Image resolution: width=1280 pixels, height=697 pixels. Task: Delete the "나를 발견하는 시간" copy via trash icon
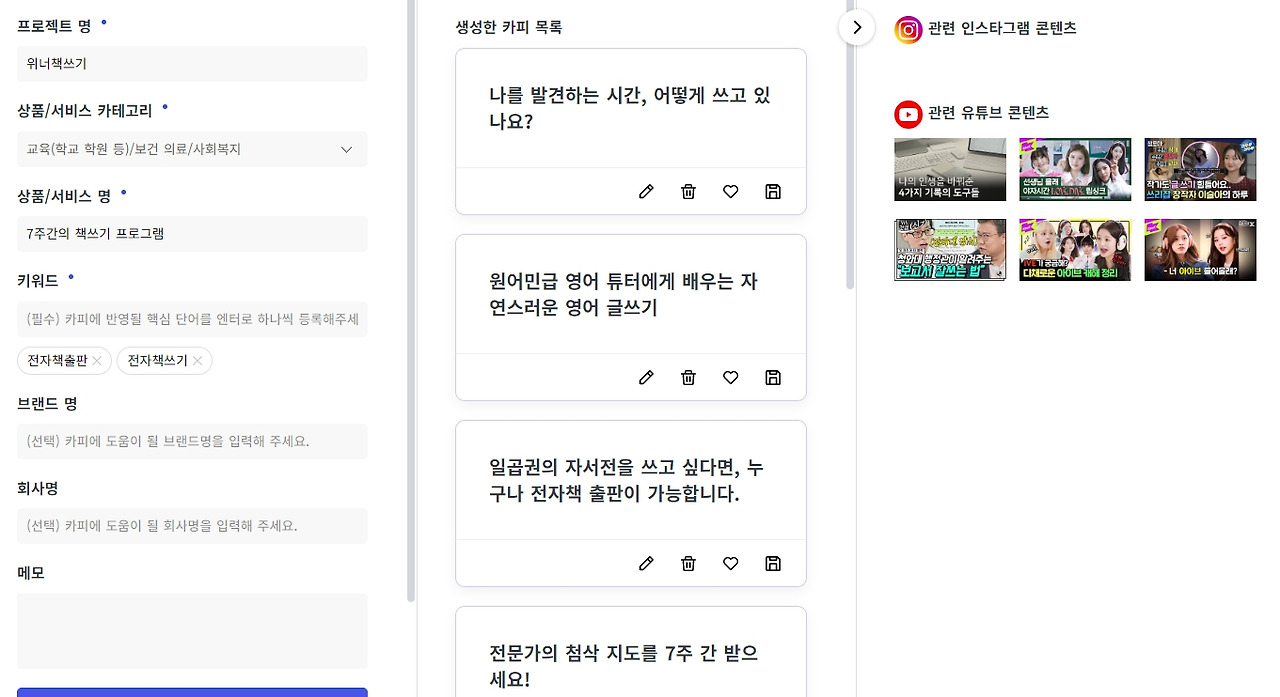[688, 191]
